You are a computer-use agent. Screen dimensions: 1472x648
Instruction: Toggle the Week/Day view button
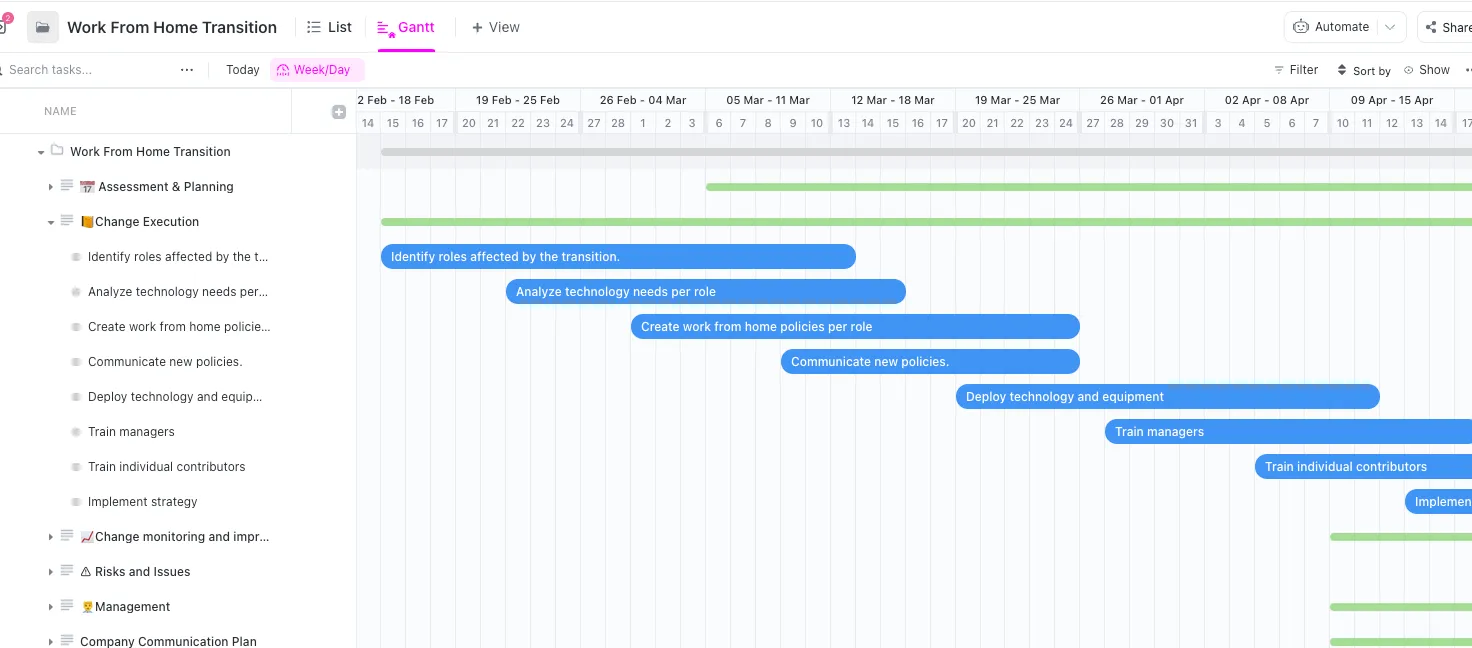(317, 70)
